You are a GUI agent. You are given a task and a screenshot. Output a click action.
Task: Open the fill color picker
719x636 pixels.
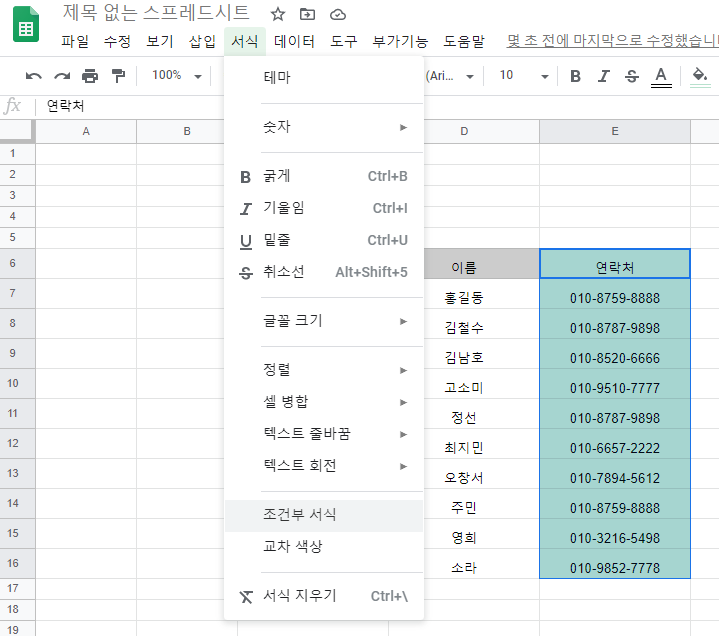pos(700,77)
